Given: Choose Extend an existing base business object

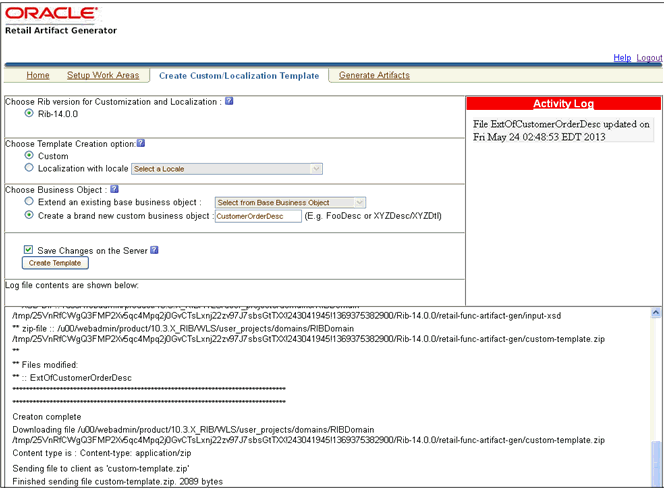Looking at the screenshot, I should (x=29, y=201).
